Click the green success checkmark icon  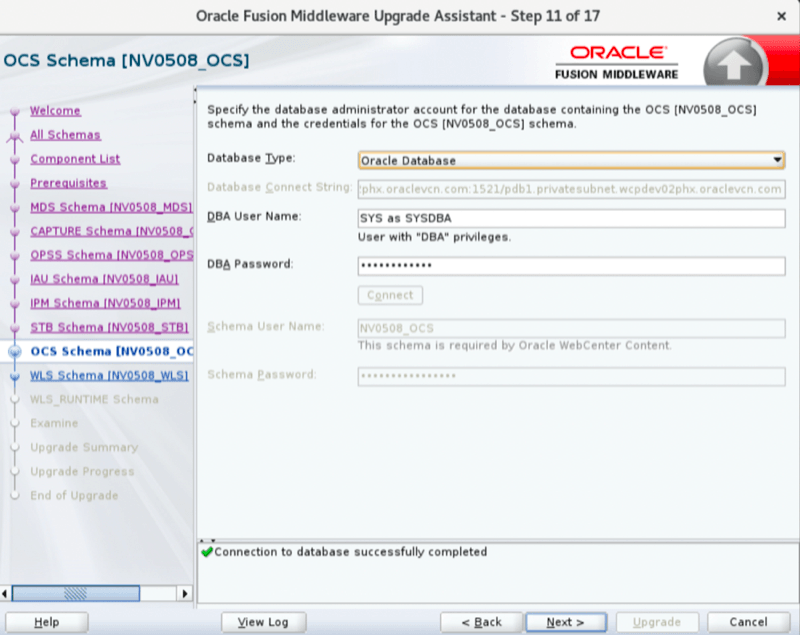pos(207,552)
